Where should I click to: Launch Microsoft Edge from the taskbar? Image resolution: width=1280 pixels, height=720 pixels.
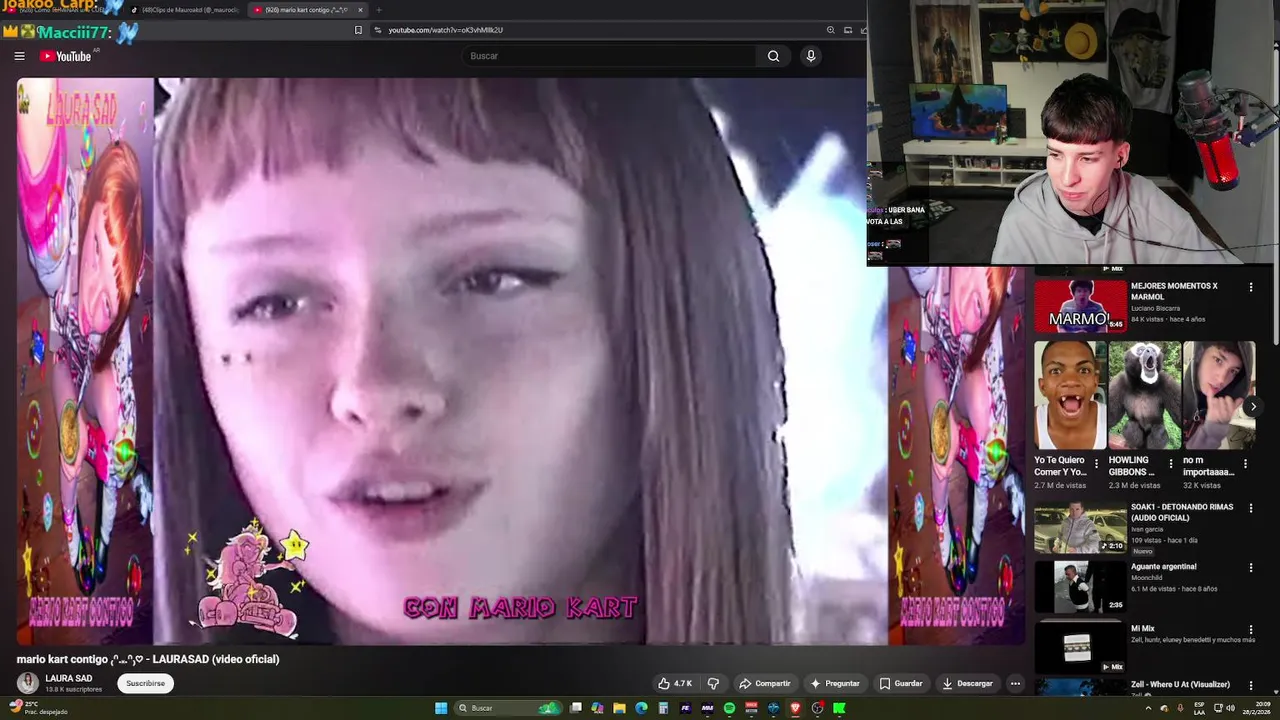click(641, 708)
